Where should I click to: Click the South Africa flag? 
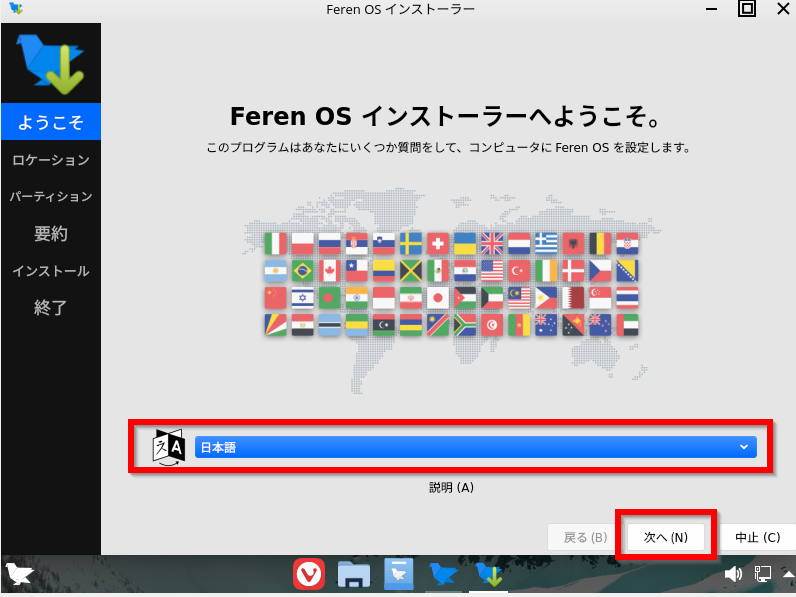click(465, 325)
